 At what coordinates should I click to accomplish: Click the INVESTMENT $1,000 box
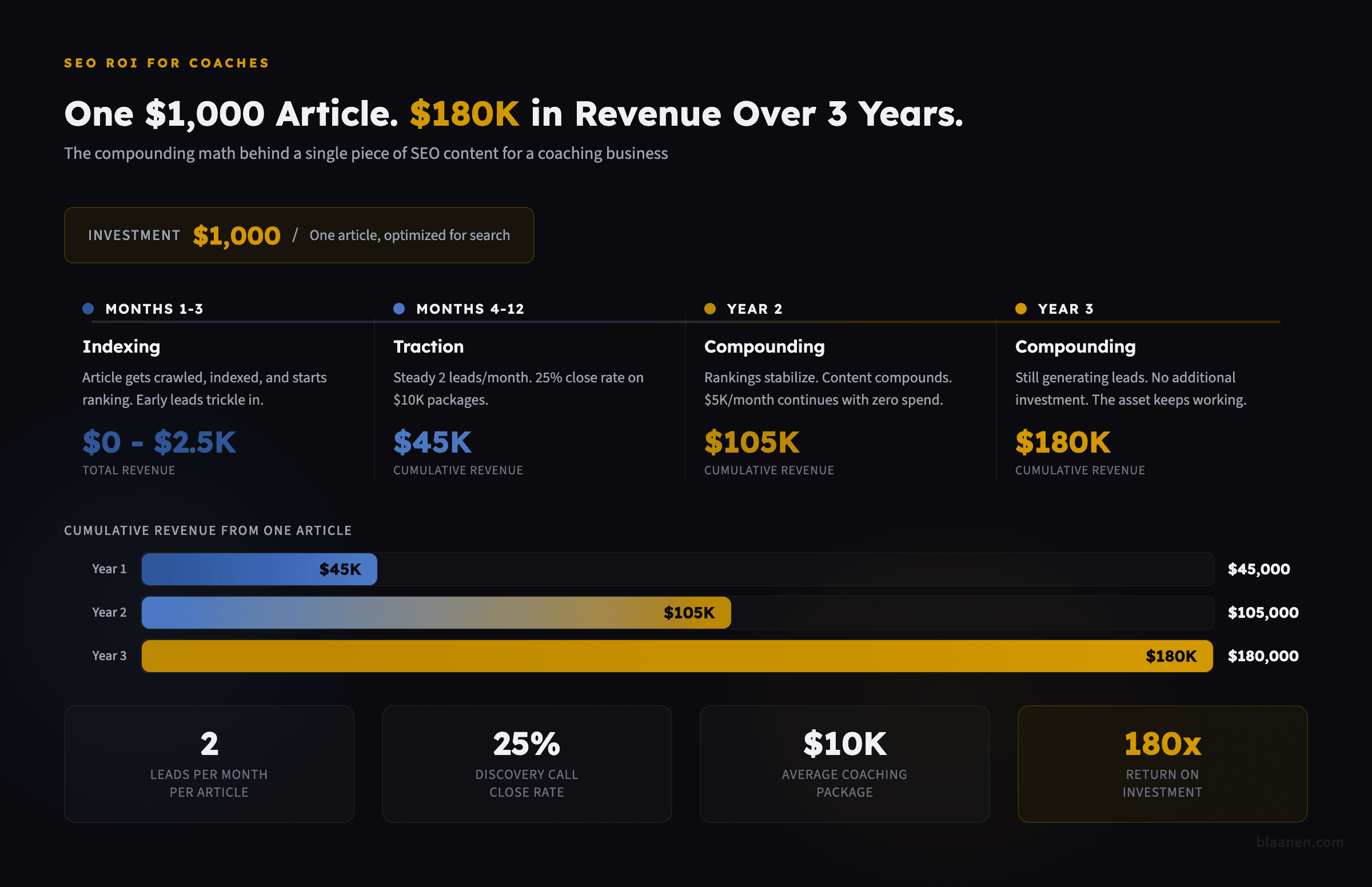[x=298, y=235]
